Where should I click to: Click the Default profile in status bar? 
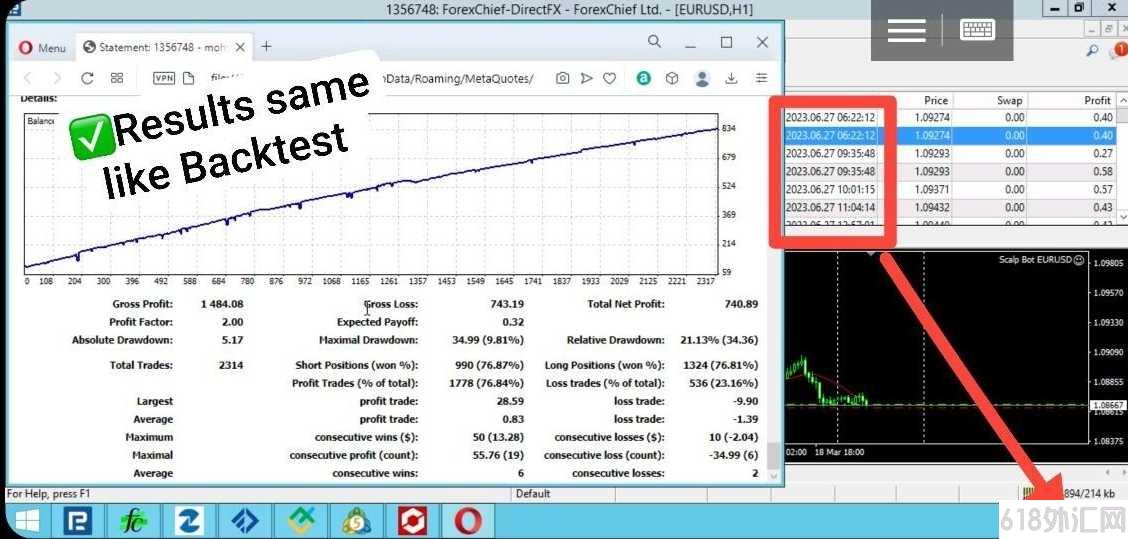[x=533, y=494]
